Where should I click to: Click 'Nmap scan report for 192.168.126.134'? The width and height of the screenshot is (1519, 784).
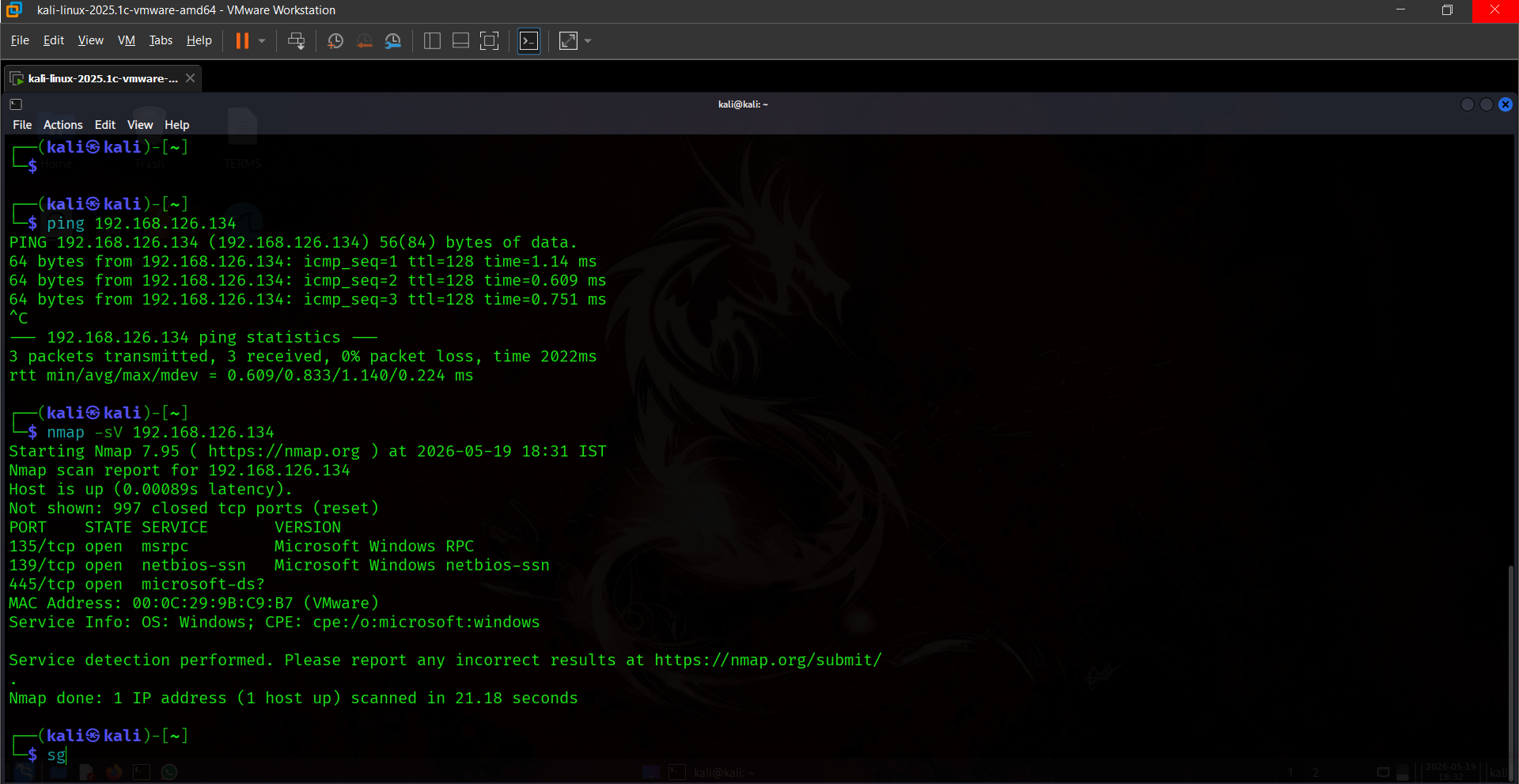pyautogui.click(x=180, y=471)
